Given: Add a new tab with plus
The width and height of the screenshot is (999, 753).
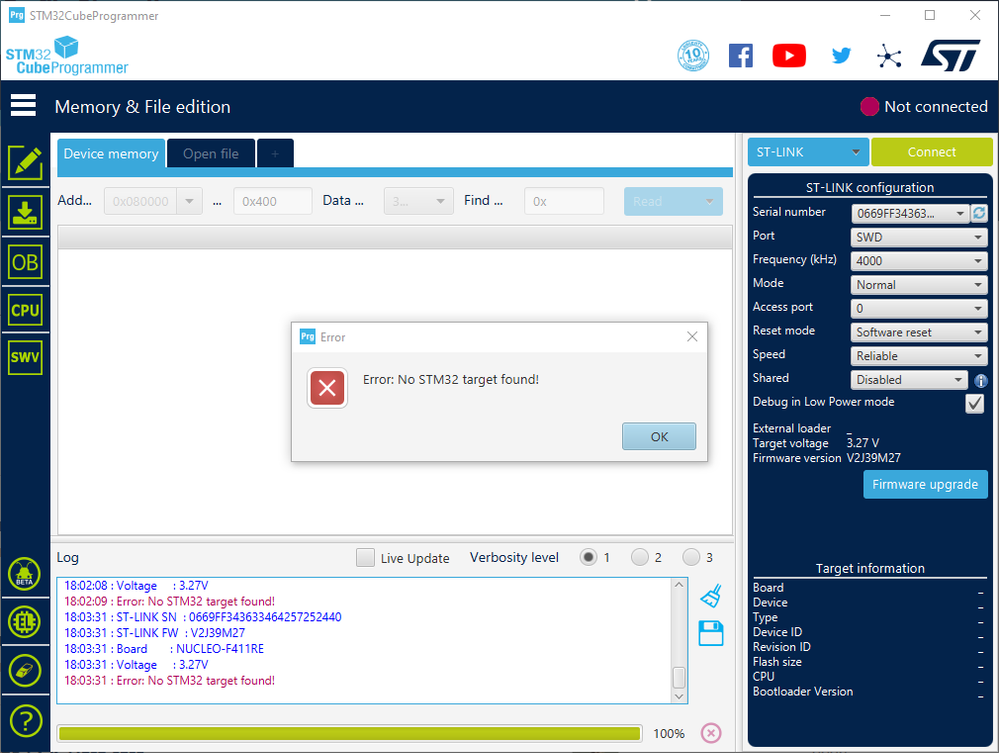Looking at the screenshot, I should 275,154.
